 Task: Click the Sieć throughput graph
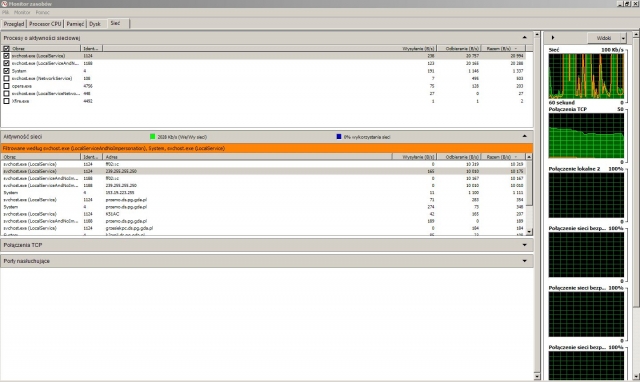tap(586, 76)
